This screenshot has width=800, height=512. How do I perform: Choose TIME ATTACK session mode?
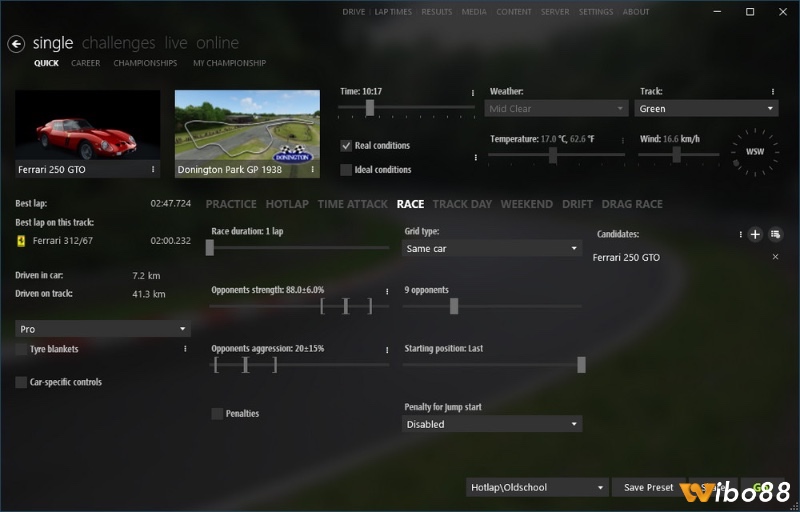(353, 204)
